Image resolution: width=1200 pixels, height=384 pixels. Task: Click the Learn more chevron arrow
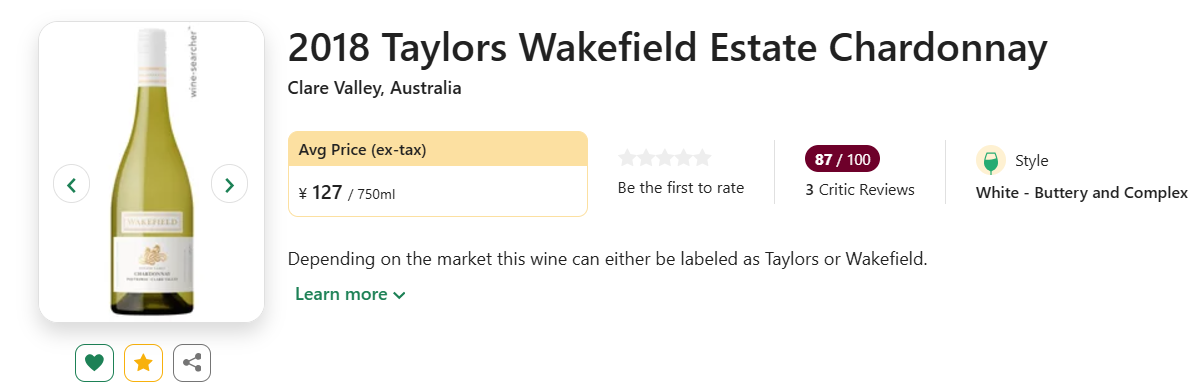pyautogui.click(x=400, y=295)
